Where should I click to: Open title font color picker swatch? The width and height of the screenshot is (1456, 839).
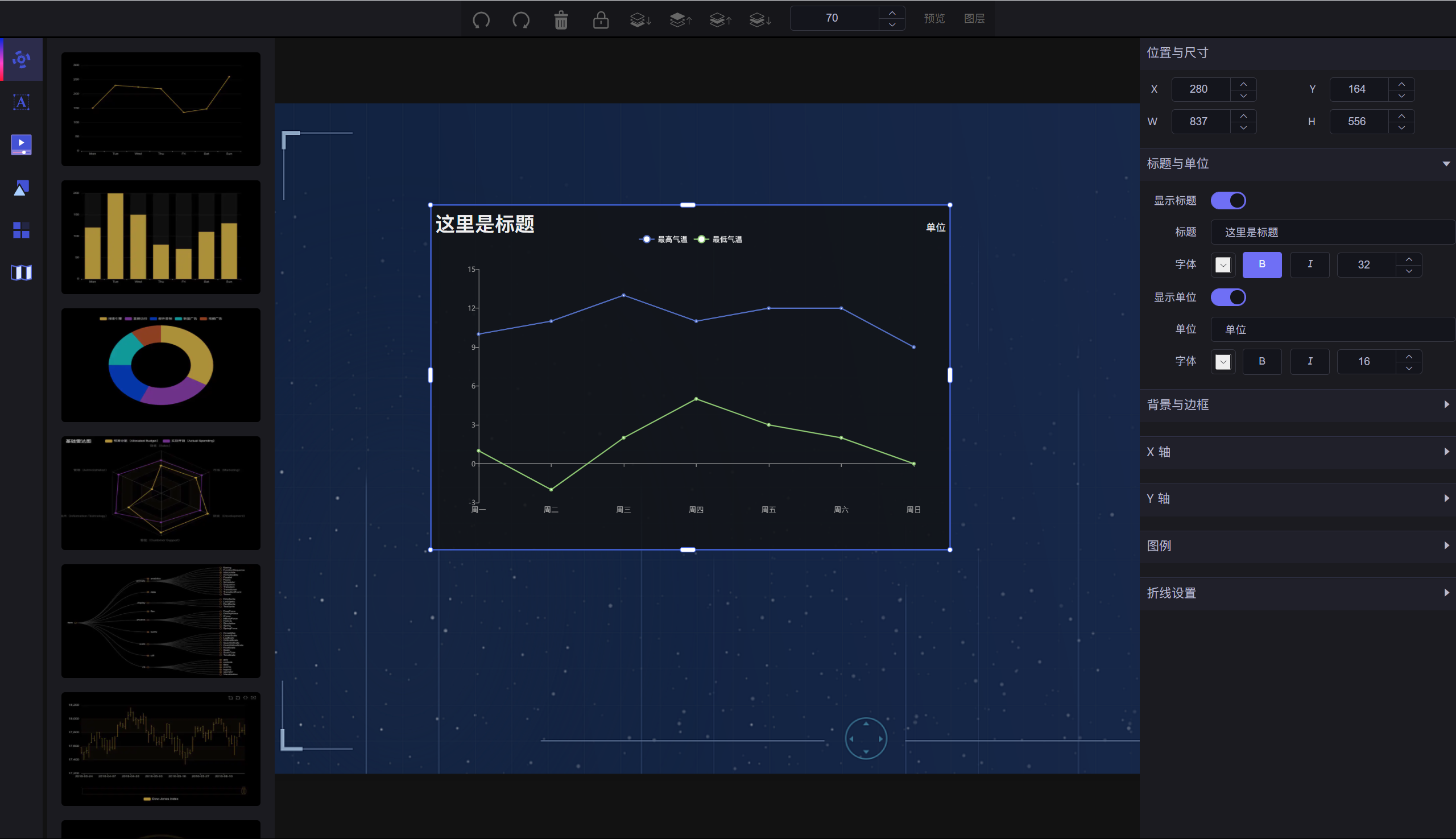(x=1223, y=264)
